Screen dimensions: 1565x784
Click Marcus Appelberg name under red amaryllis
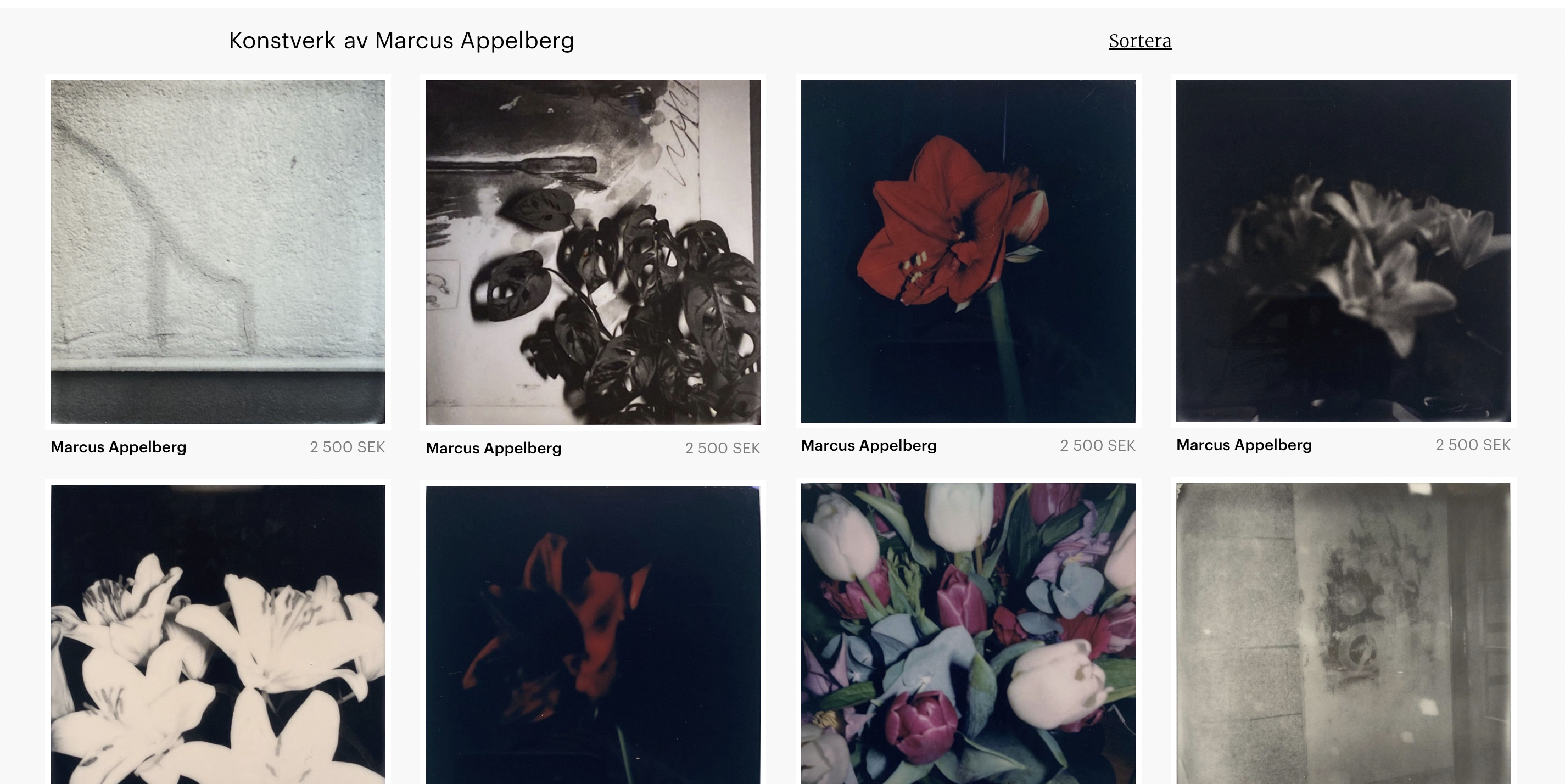(869, 445)
